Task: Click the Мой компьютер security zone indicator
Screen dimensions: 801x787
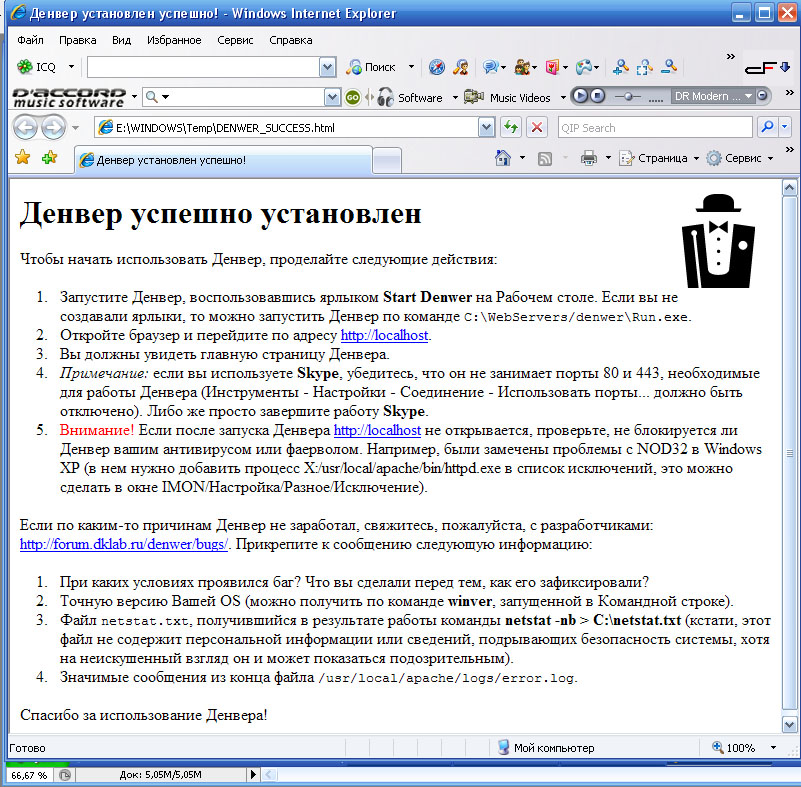Action: click(x=546, y=748)
